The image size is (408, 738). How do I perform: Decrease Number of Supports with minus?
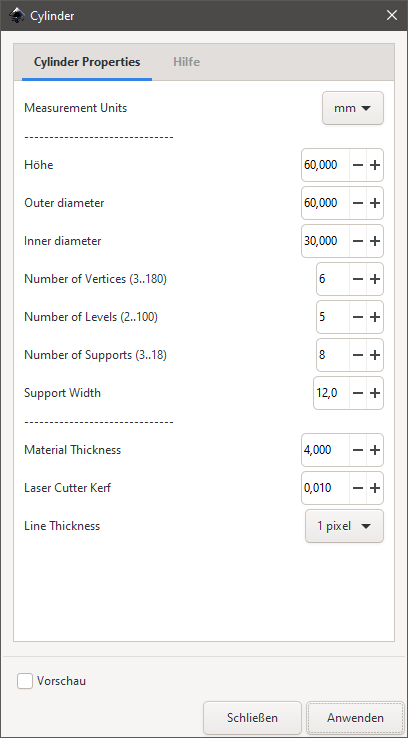point(358,355)
